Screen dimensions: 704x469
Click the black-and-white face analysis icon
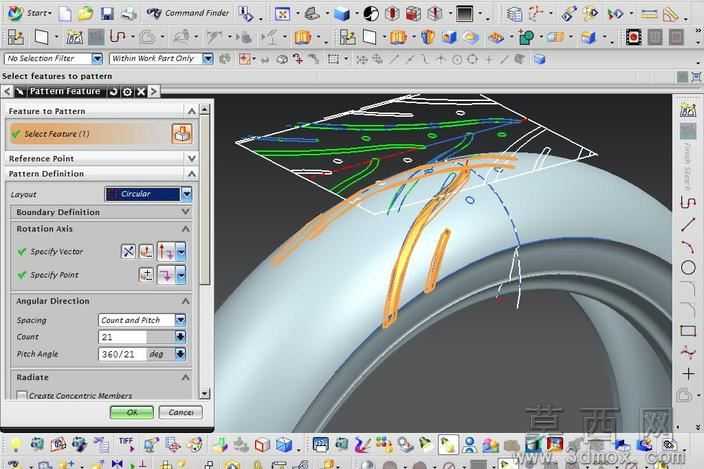371,14
